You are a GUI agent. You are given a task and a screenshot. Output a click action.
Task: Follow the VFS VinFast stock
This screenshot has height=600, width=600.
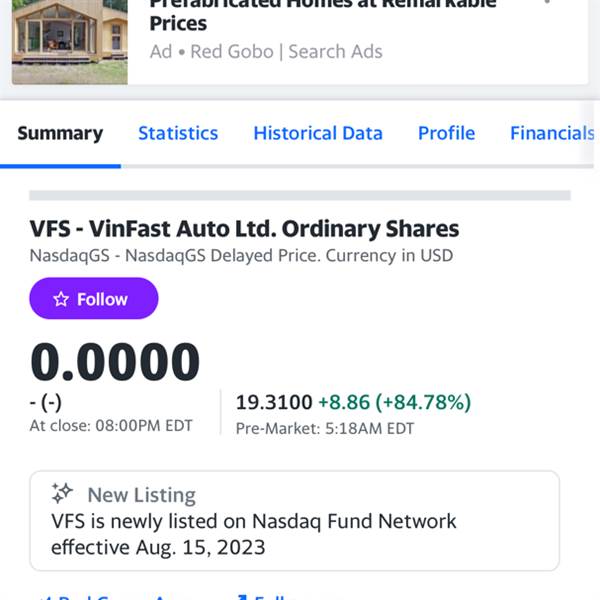[x=94, y=298]
